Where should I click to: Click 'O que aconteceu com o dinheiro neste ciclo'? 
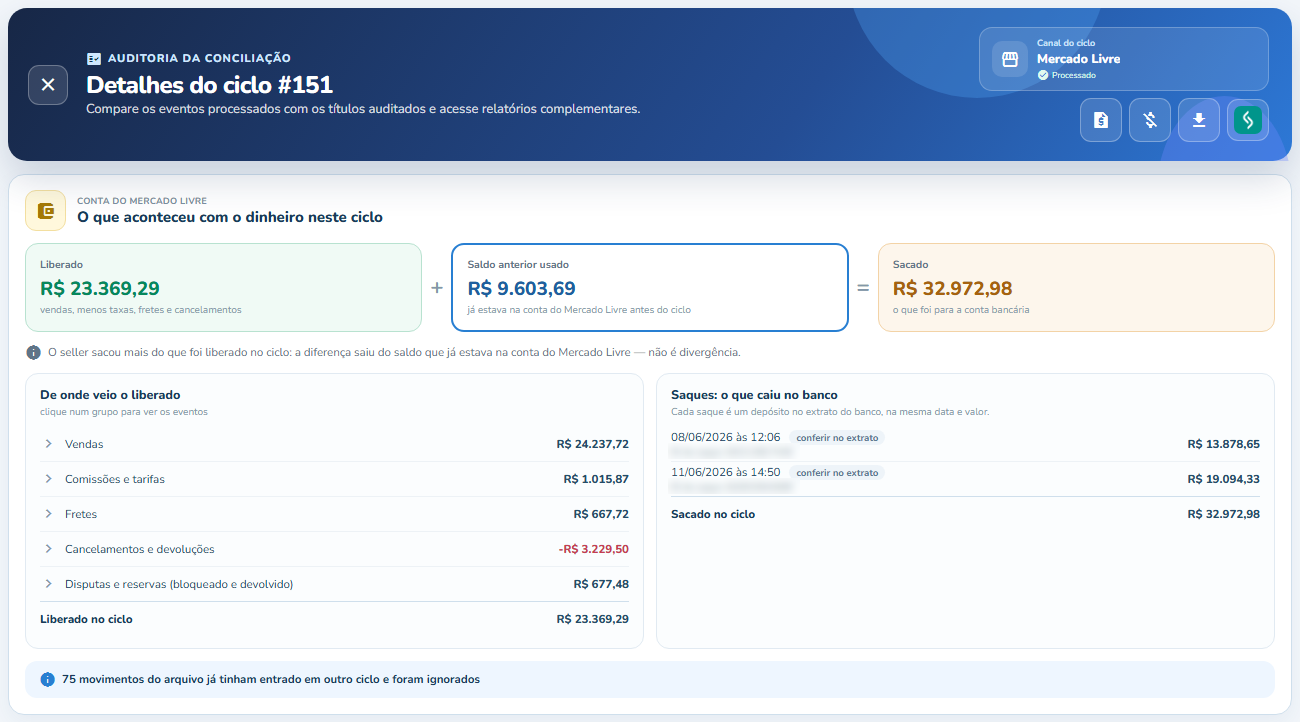click(x=230, y=217)
